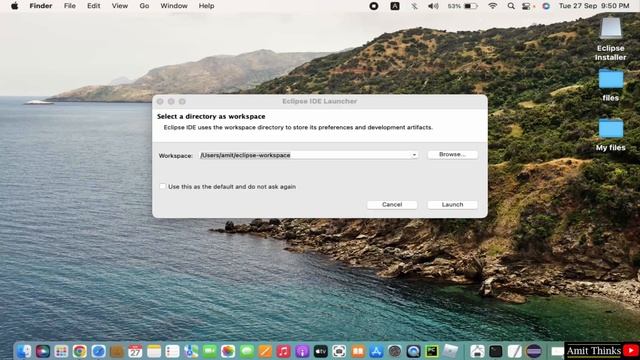The height and width of the screenshot is (360, 640).
Task: Open the Go menu
Action: point(144,6)
